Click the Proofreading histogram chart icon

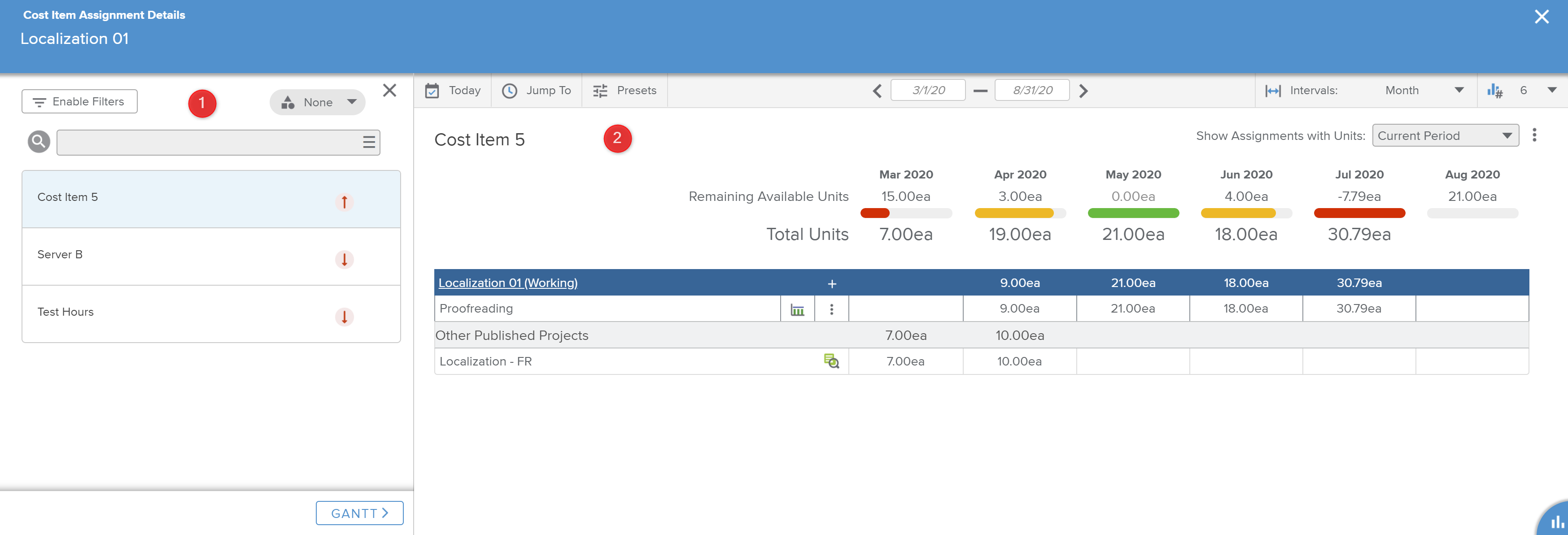(x=797, y=309)
